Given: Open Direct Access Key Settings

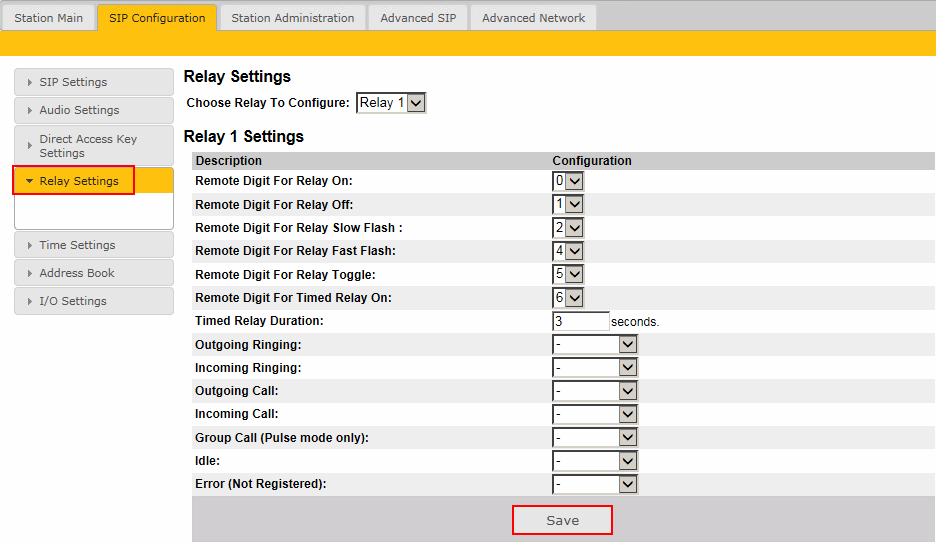Looking at the screenshot, I should 93,146.
